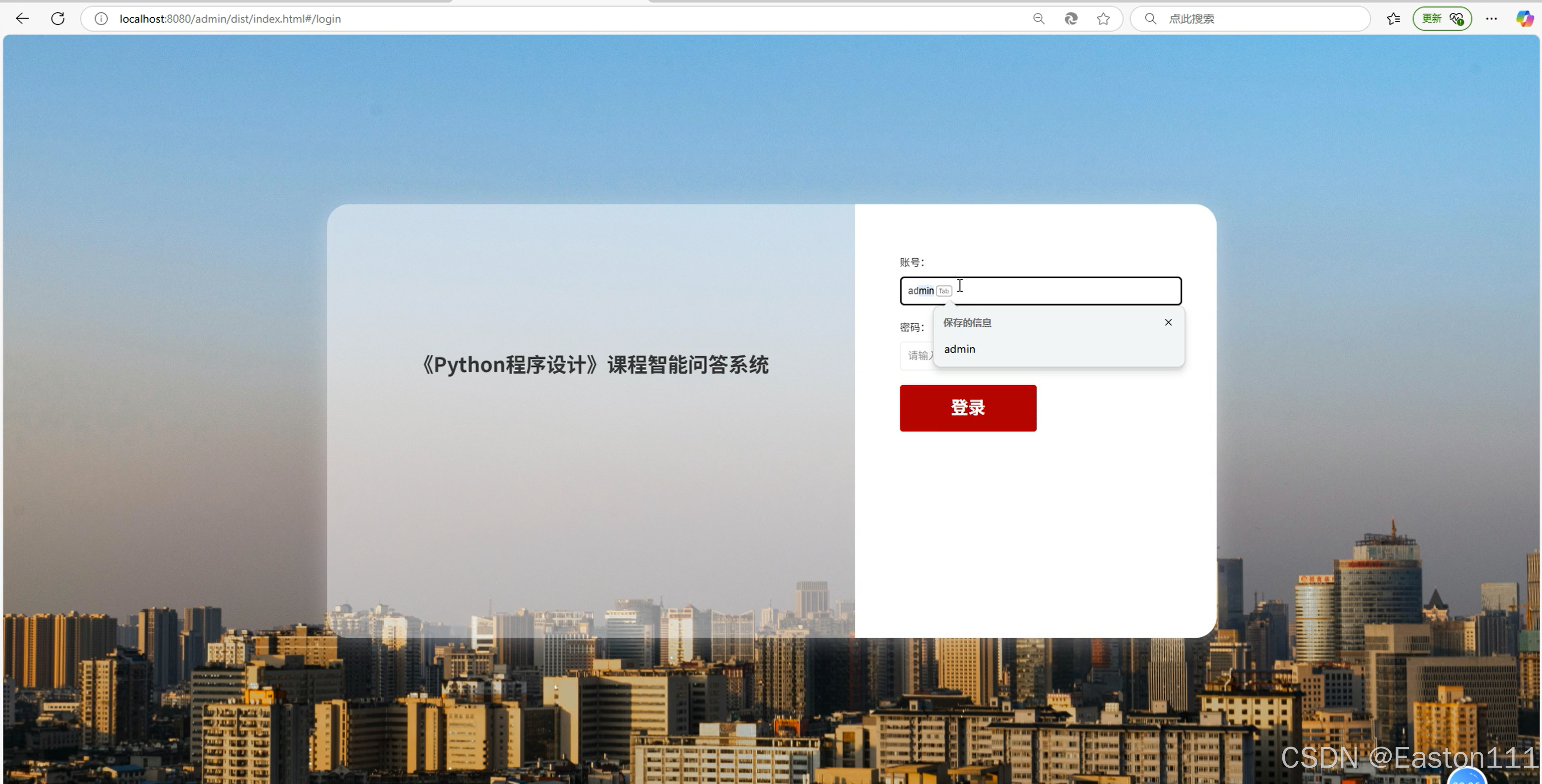The image size is (1542, 784).
Task: Open the browser settings ellipsis menu
Action: [1491, 19]
